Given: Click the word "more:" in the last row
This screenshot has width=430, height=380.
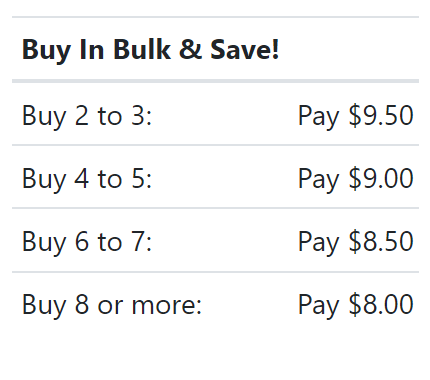Looking at the screenshot, I should 167,306.
